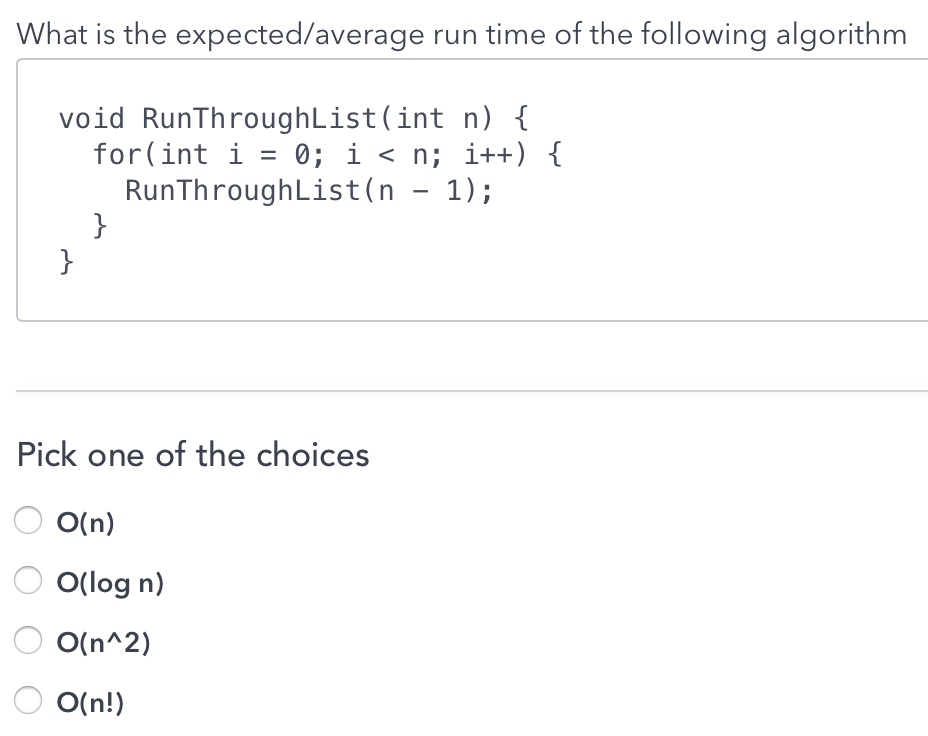The height and width of the screenshot is (736, 928).
Task: Click the closing brace of the function
Action: pyautogui.click(x=64, y=260)
